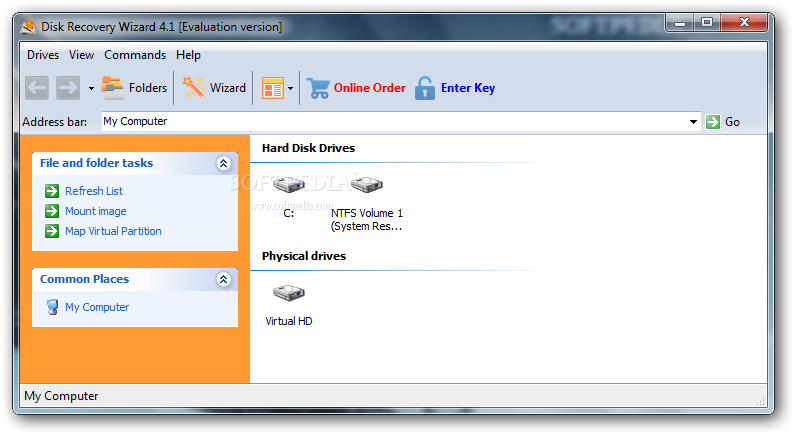
Task: Click the view layout icon in toolbar
Action: (272, 88)
